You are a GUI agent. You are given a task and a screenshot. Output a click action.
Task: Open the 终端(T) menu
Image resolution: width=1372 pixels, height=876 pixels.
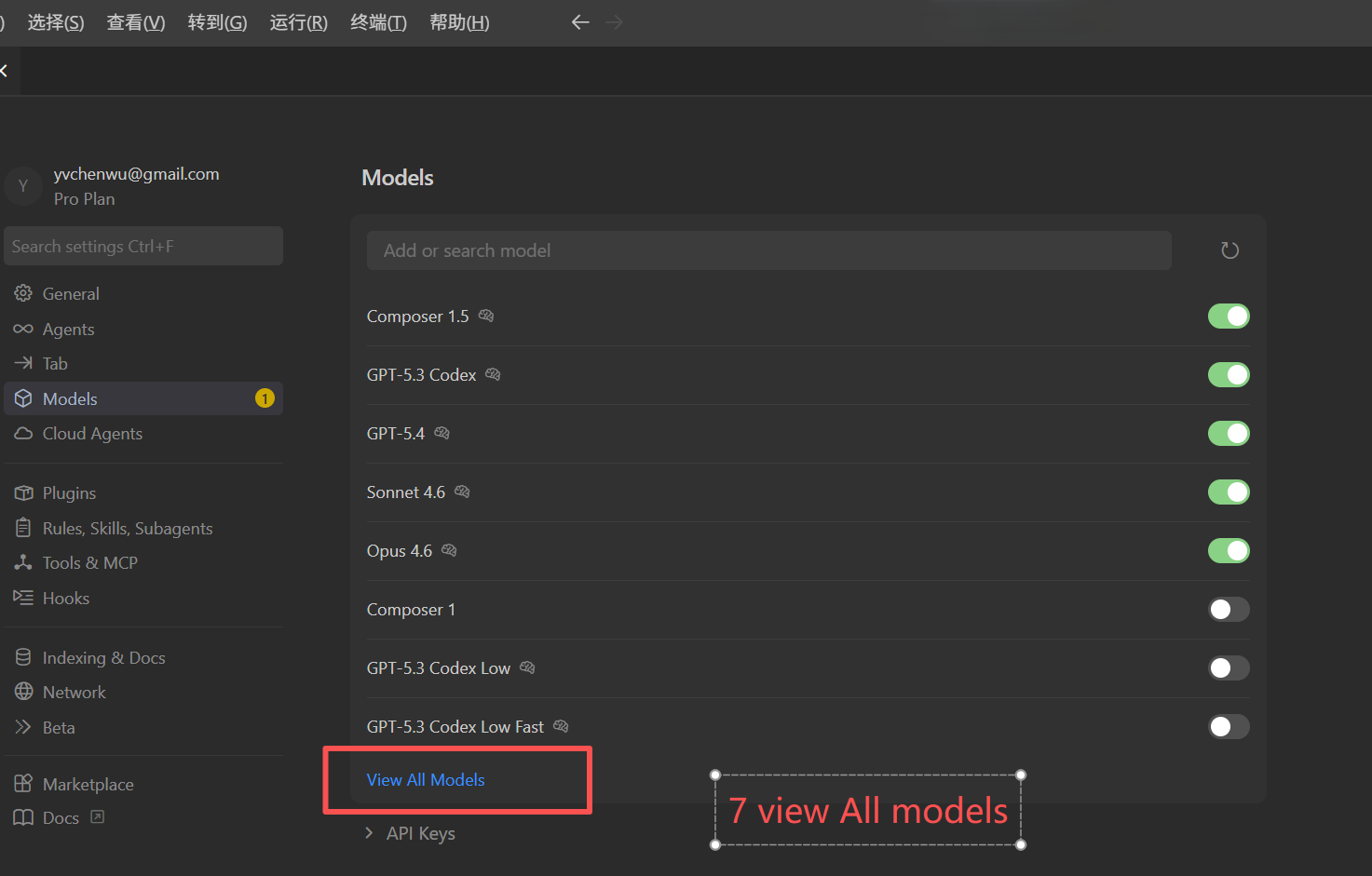click(378, 22)
